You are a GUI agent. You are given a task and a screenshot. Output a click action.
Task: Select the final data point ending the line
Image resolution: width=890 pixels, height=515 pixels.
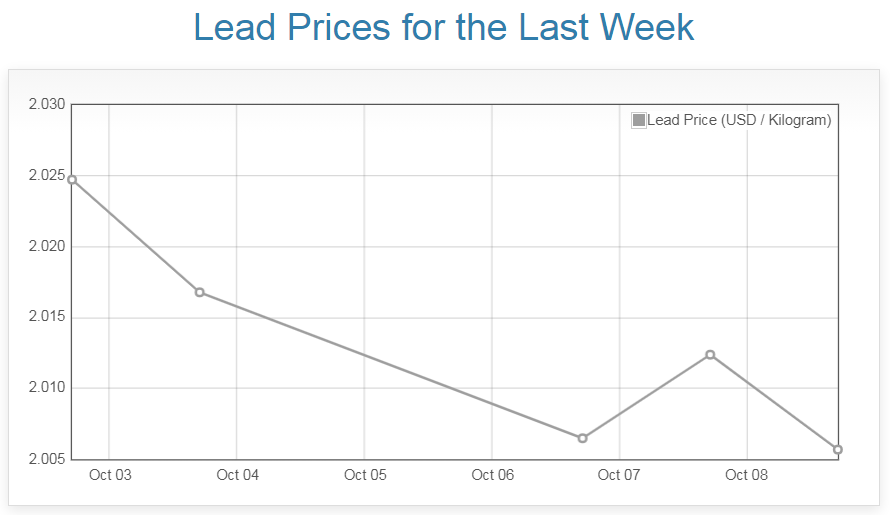(x=838, y=449)
